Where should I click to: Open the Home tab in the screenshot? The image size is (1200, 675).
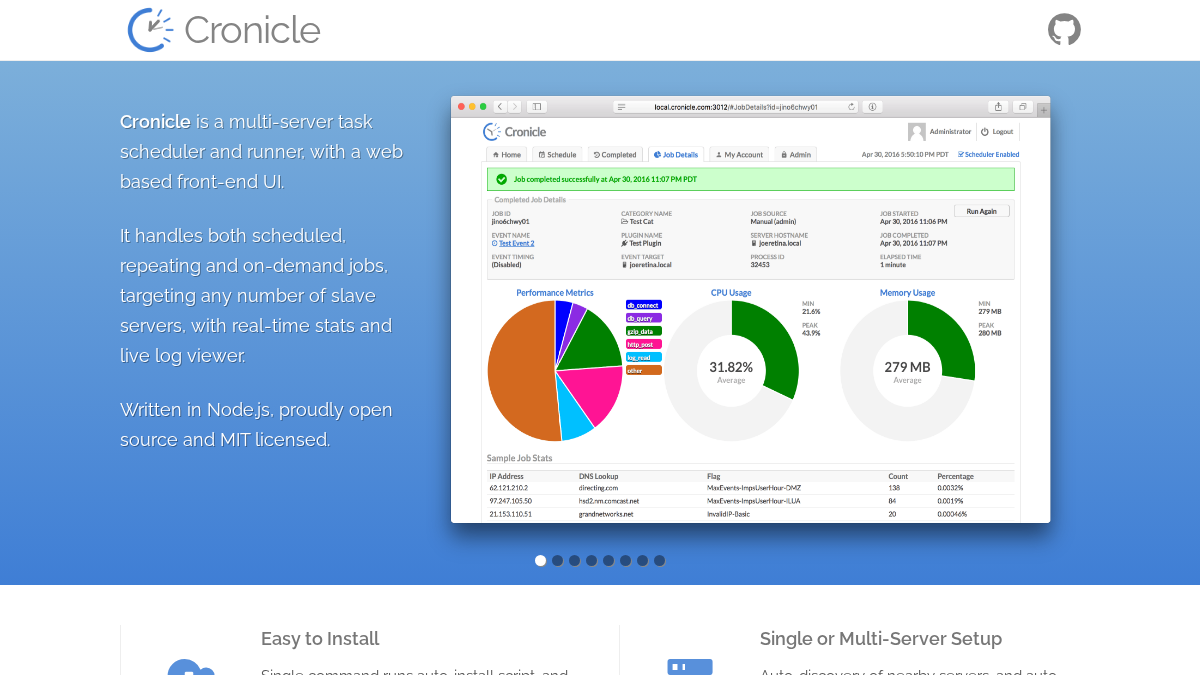point(507,155)
